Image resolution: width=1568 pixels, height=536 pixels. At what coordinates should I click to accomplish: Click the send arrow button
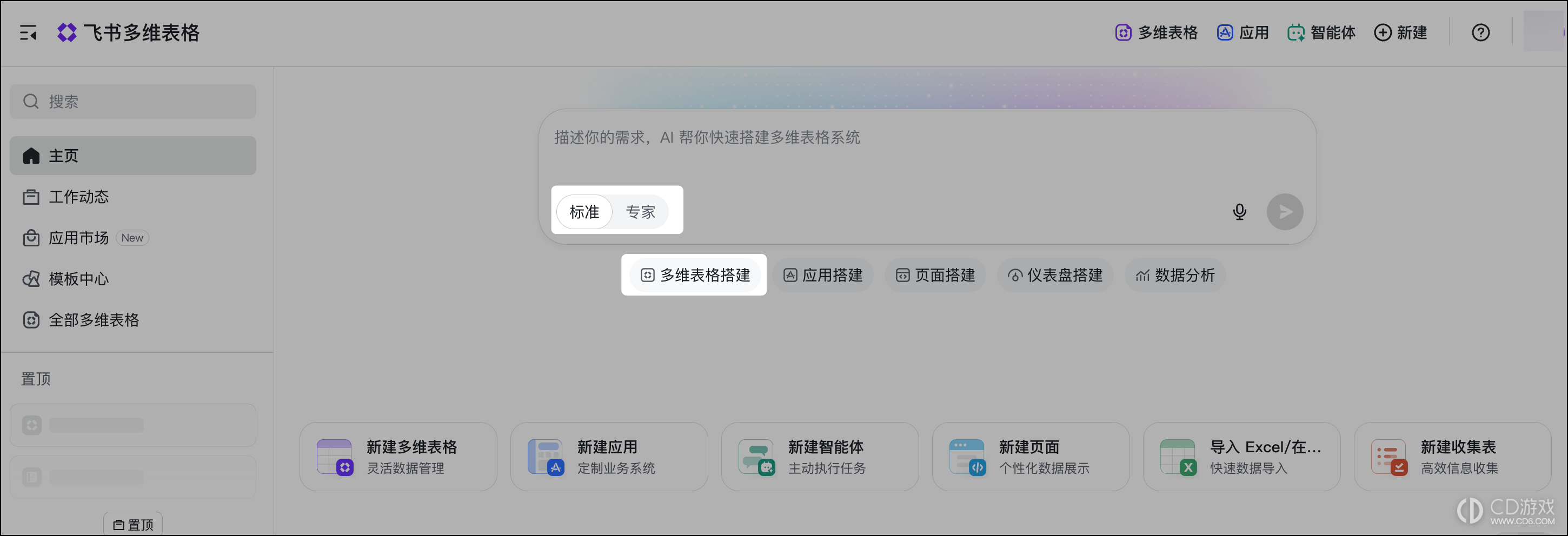pyautogui.click(x=1285, y=212)
